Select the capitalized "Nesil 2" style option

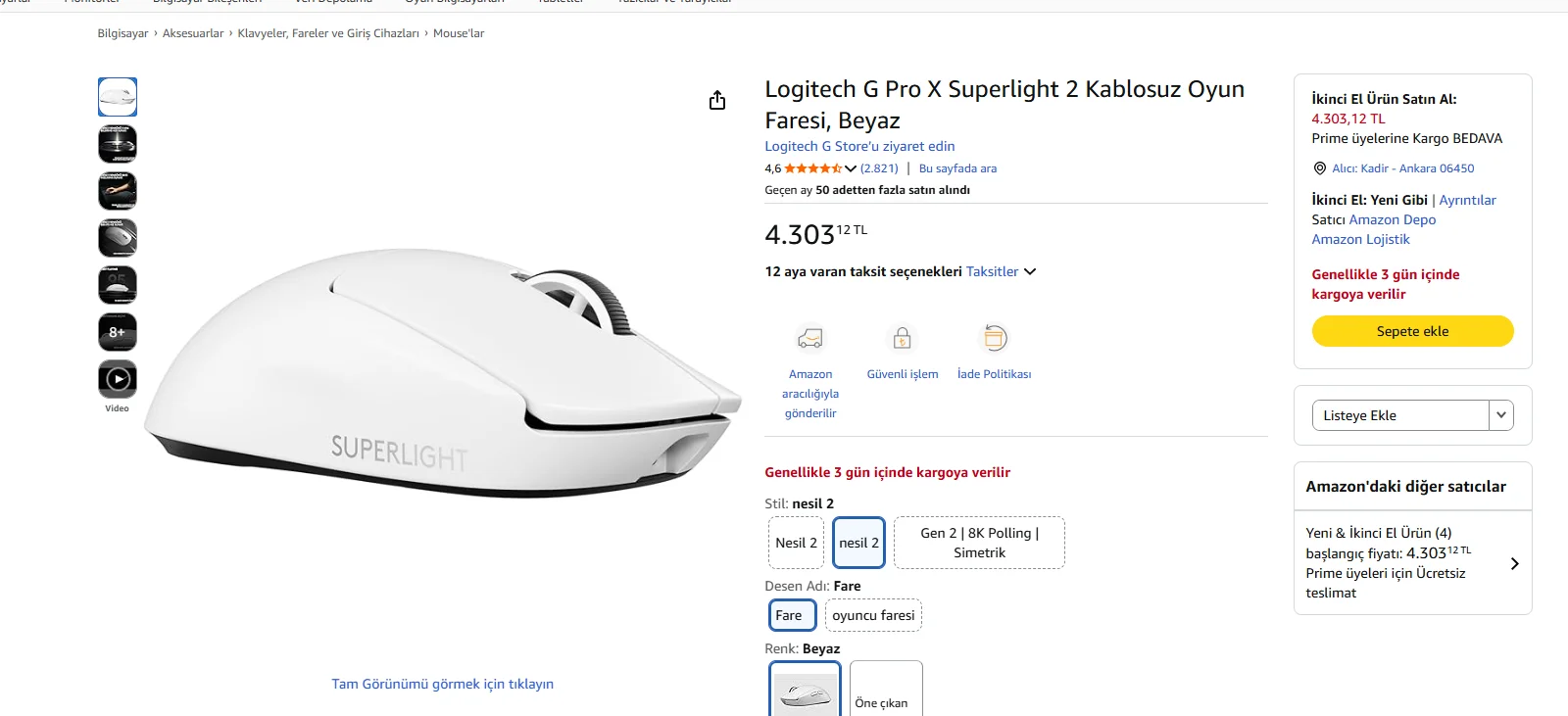796,543
